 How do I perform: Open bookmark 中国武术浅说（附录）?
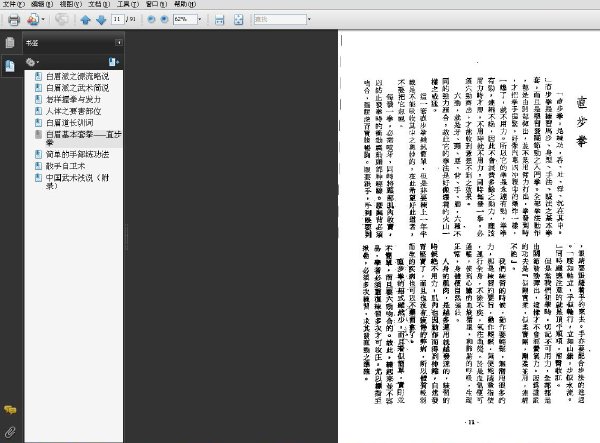tap(77, 182)
